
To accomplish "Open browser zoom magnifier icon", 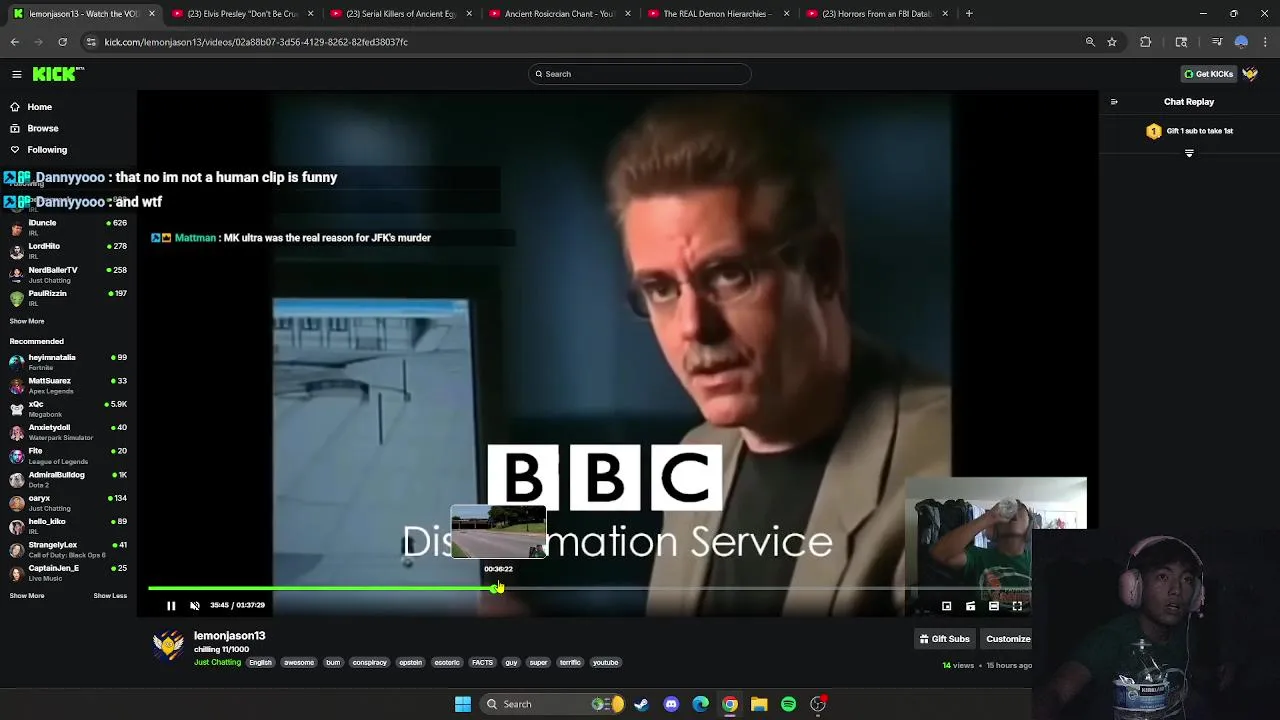I will [1090, 42].
